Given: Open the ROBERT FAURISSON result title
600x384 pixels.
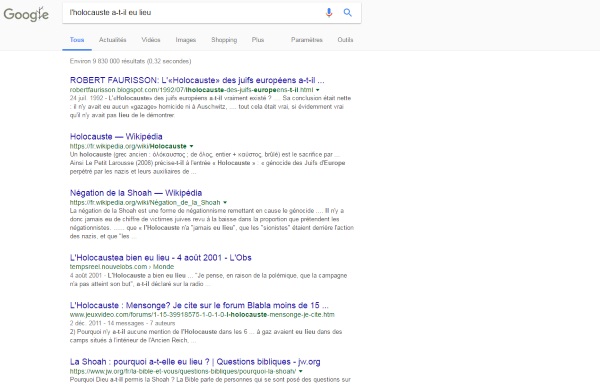Looking at the screenshot, I should coord(197,80).
